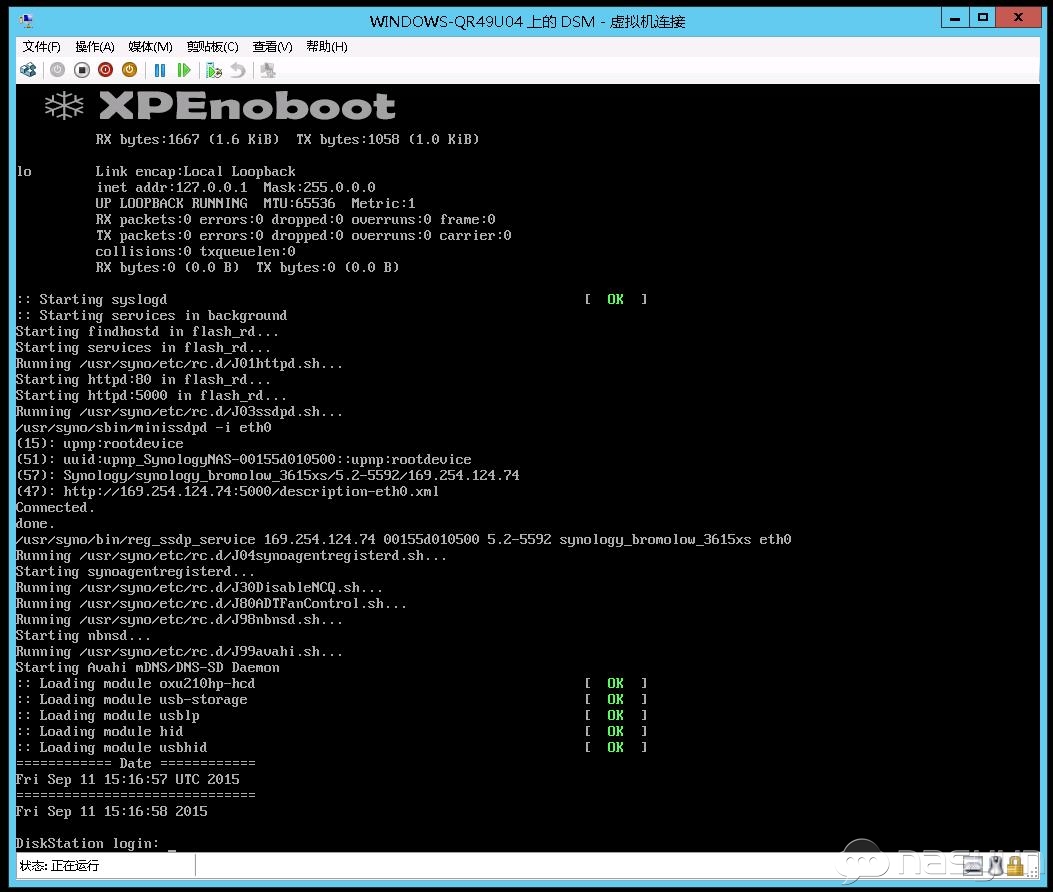This screenshot has height=892, width=1053.
Task: Open the 查看(V) menu
Action: 272,46
